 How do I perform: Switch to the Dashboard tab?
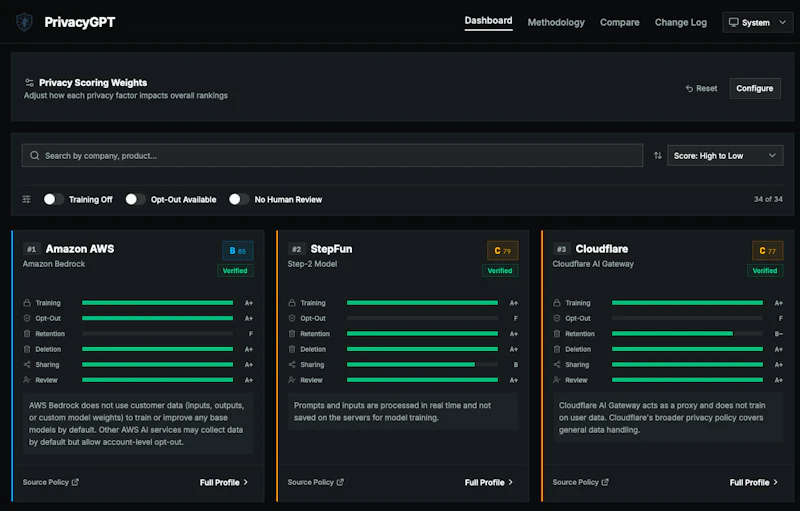(x=488, y=21)
